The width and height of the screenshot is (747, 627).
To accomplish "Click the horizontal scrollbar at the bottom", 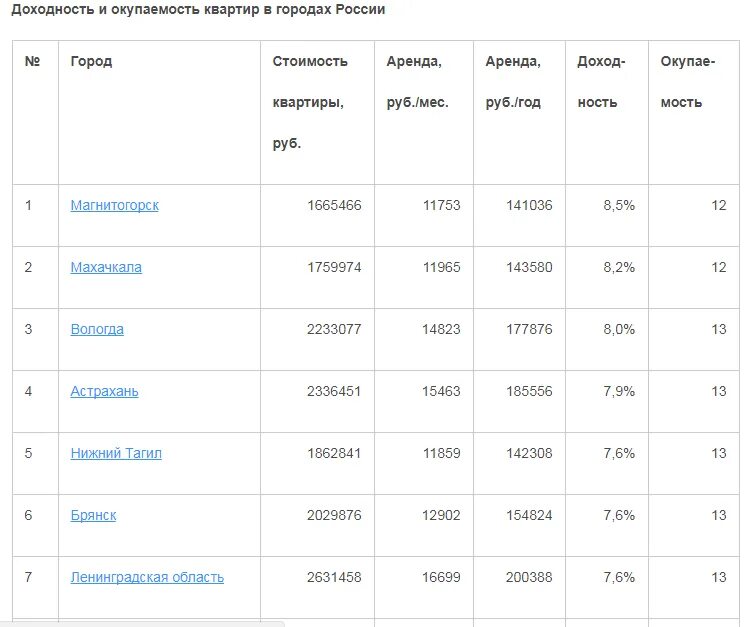I will [140, 623].
